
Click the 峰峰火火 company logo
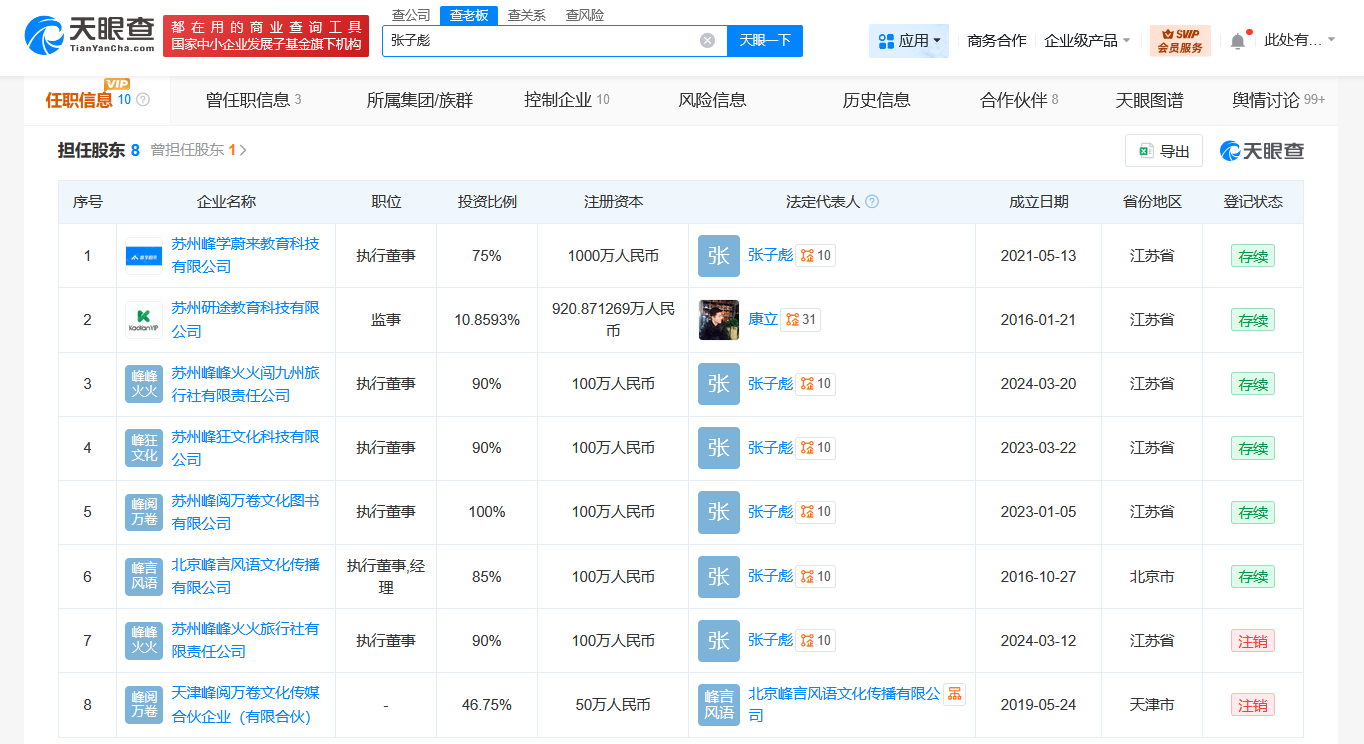pyautogui.click(x=143, y=384)
